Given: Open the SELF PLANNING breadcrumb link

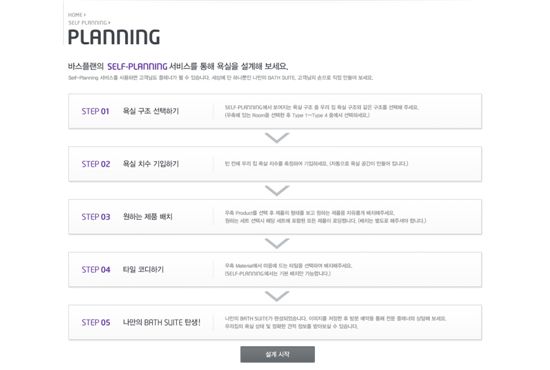Looking at the screenshot, I should (87, 23).
